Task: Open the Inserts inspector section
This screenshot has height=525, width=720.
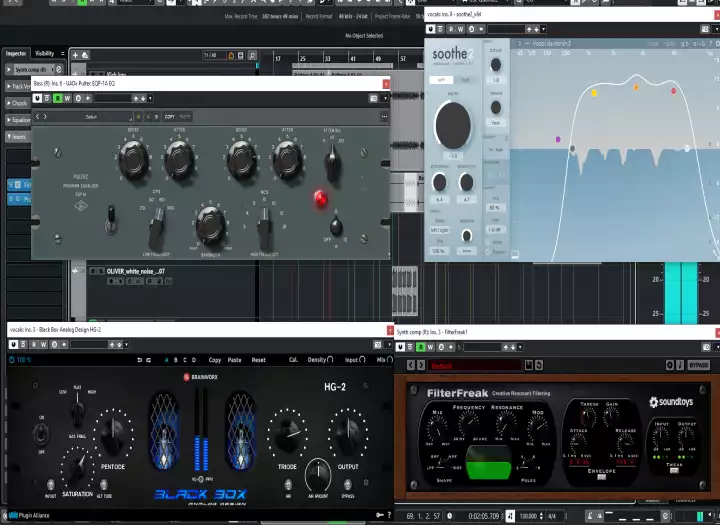Action: pos(17,137)
